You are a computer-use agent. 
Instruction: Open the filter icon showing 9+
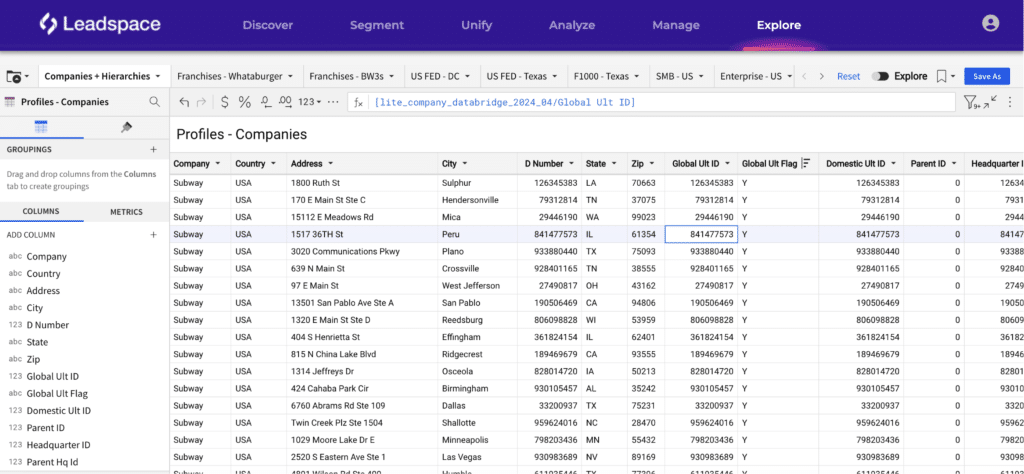click(x=970, y=101)
